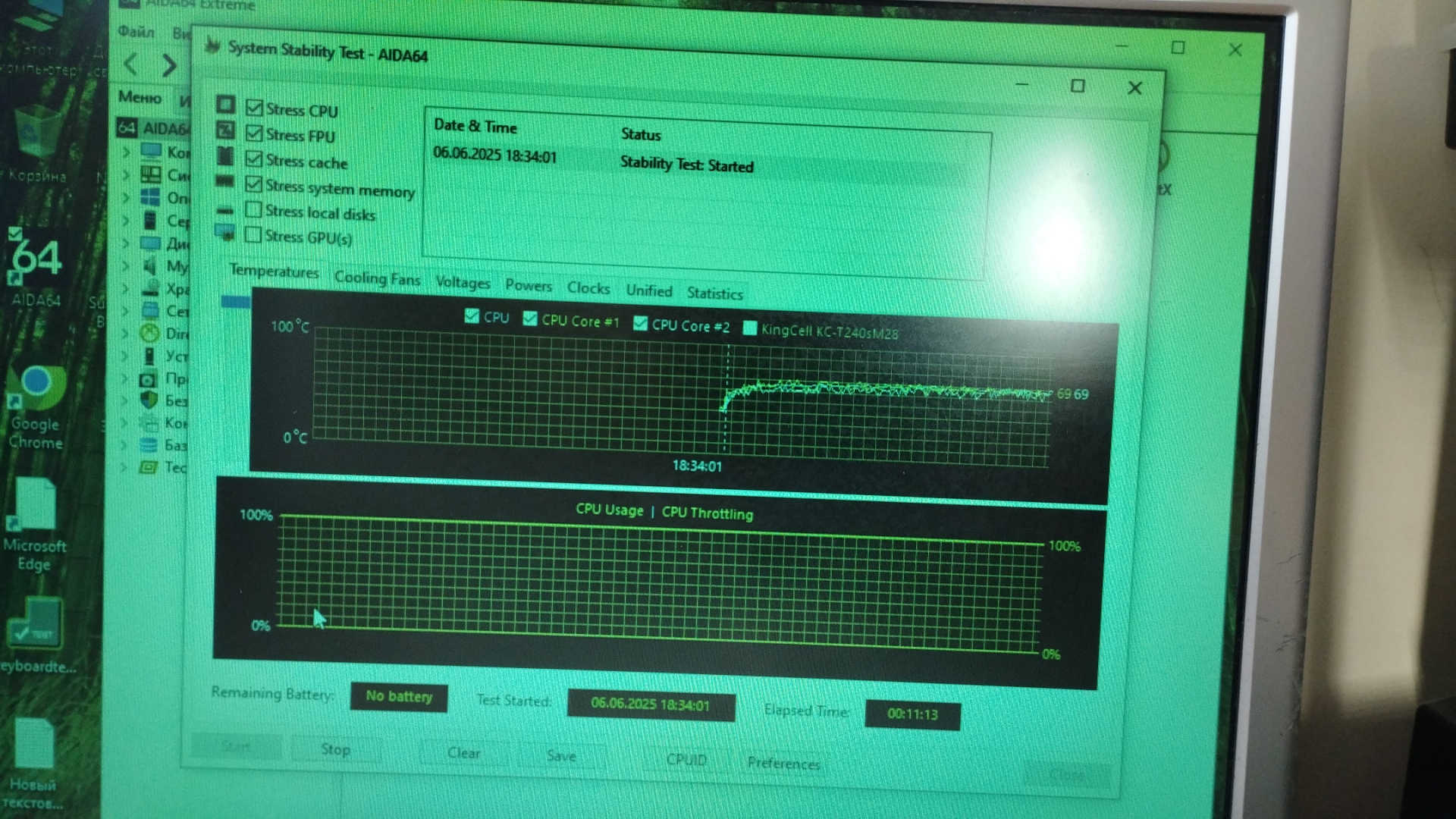1456x819 pixels.
Task: Expand the tree node with Windows logo icon
Action: (x=127, y=197)
